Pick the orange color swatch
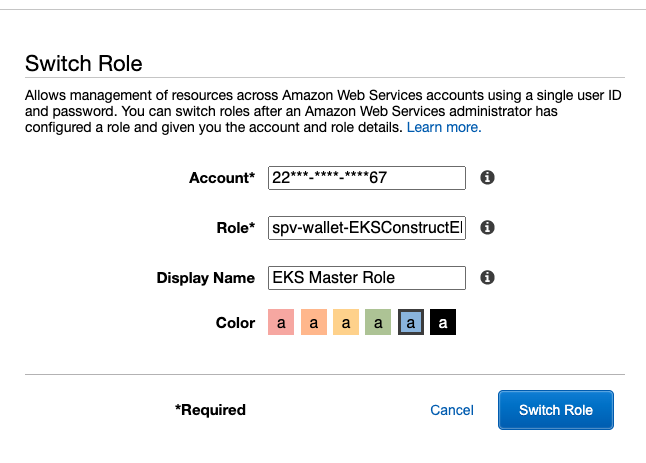This screenshot has height=463, width=646. [x=314, y=322]
